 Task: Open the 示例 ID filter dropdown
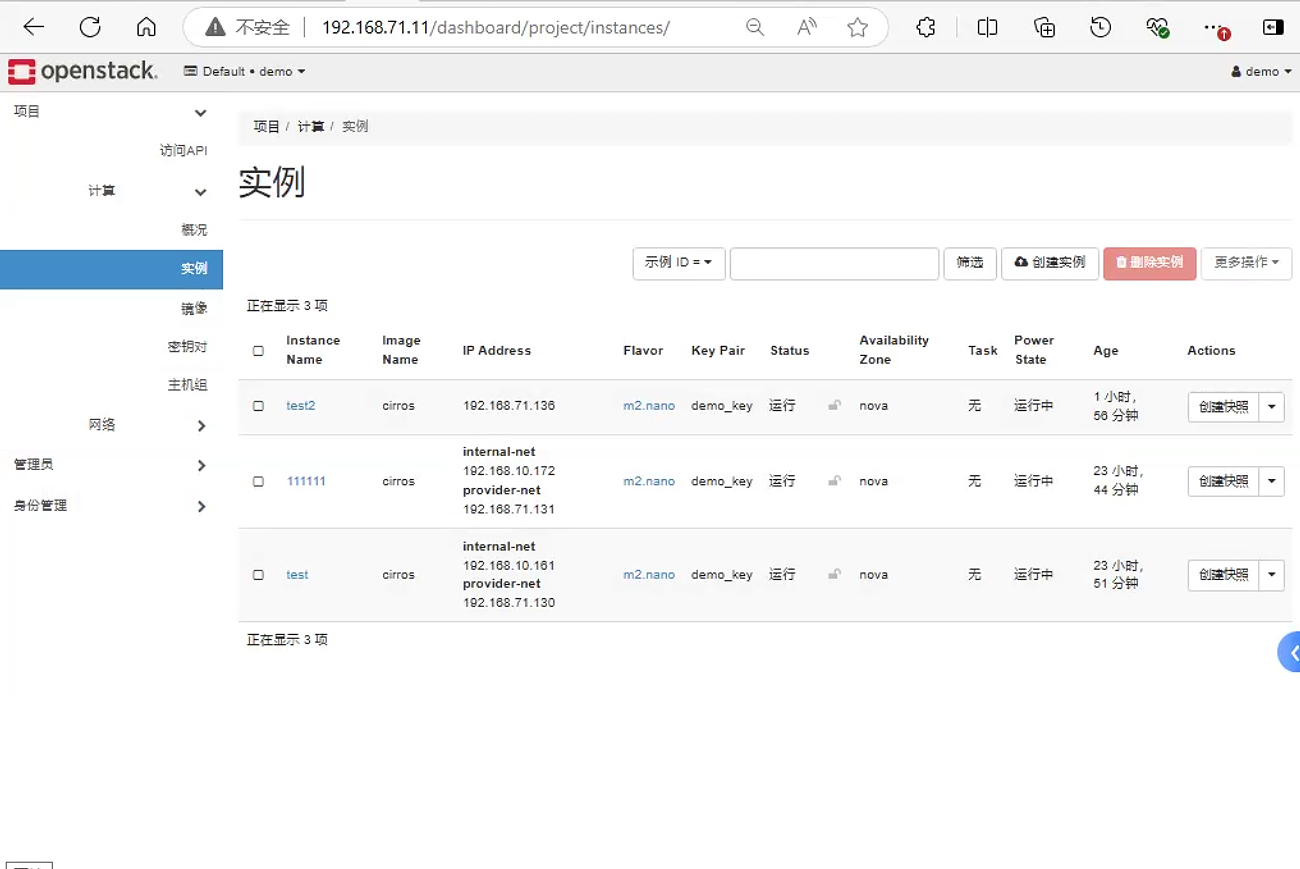coord(679,263)
